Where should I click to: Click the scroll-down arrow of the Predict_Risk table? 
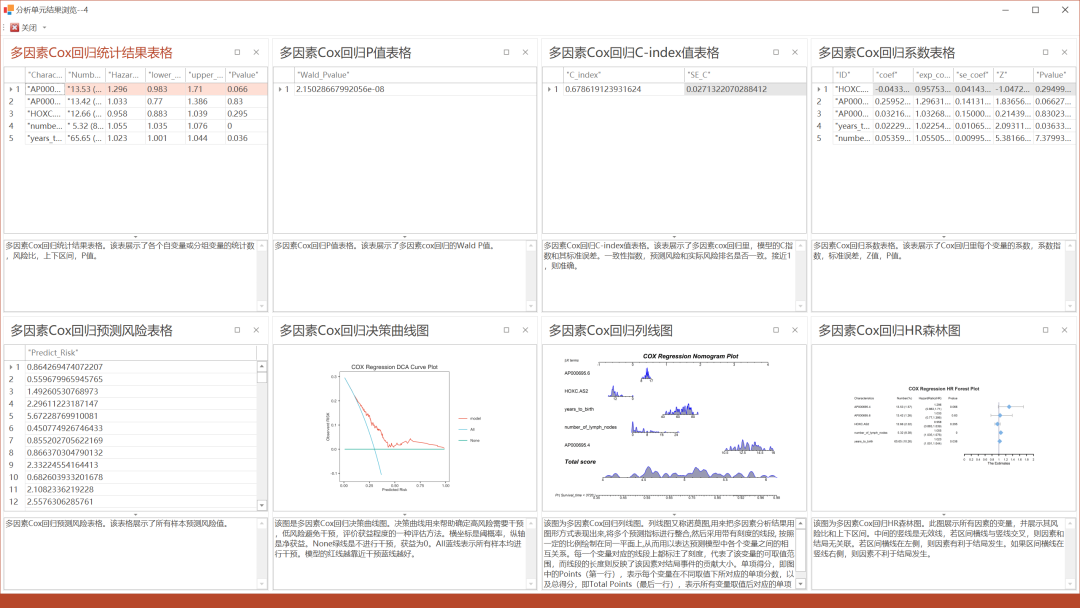coord(262,505)
